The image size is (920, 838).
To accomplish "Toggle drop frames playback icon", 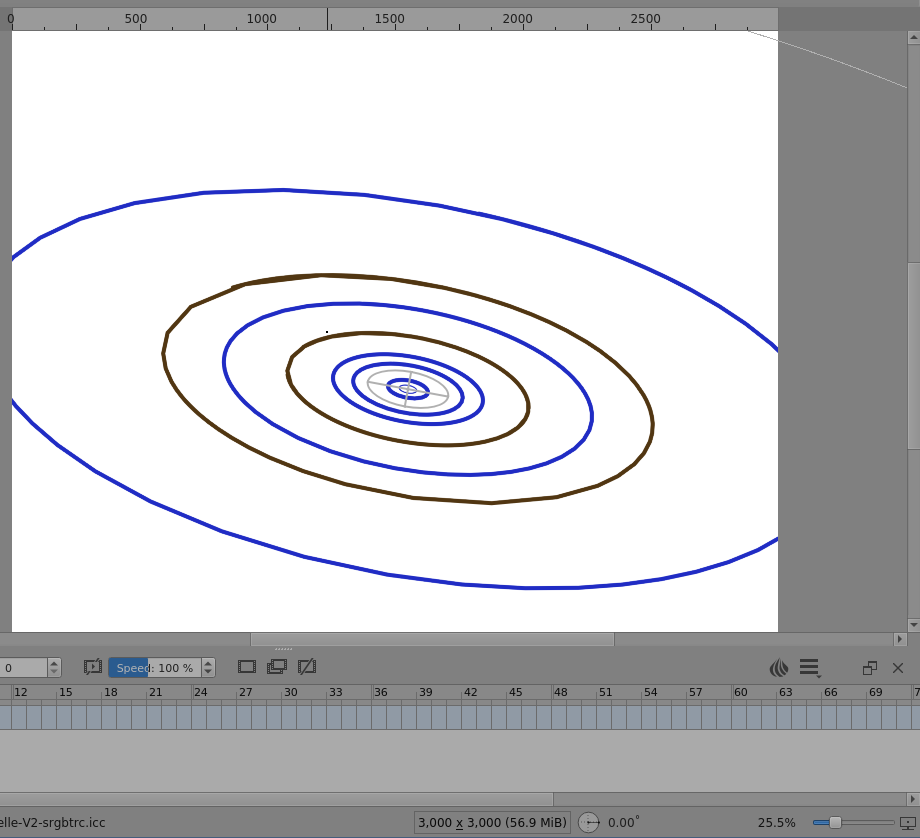I will point(93,667).
